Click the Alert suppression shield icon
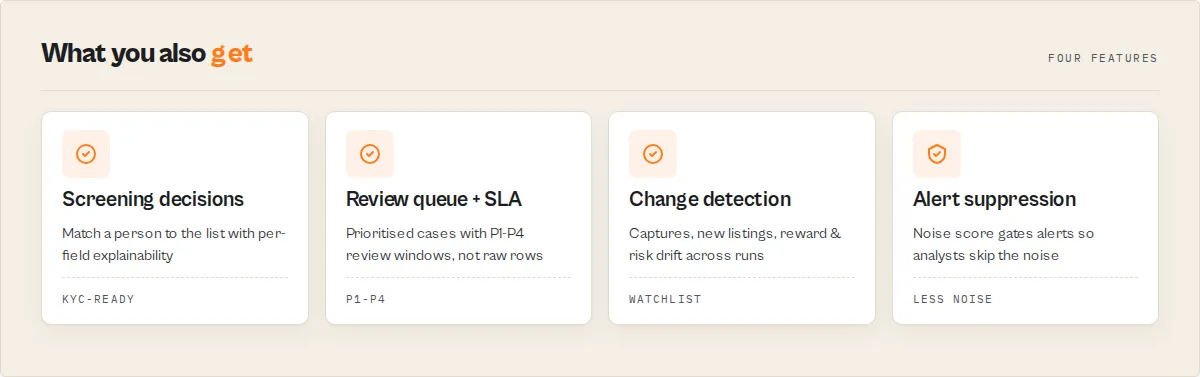Image resolution: width=1200 pixels, height=377 pixels. (937, 154)
